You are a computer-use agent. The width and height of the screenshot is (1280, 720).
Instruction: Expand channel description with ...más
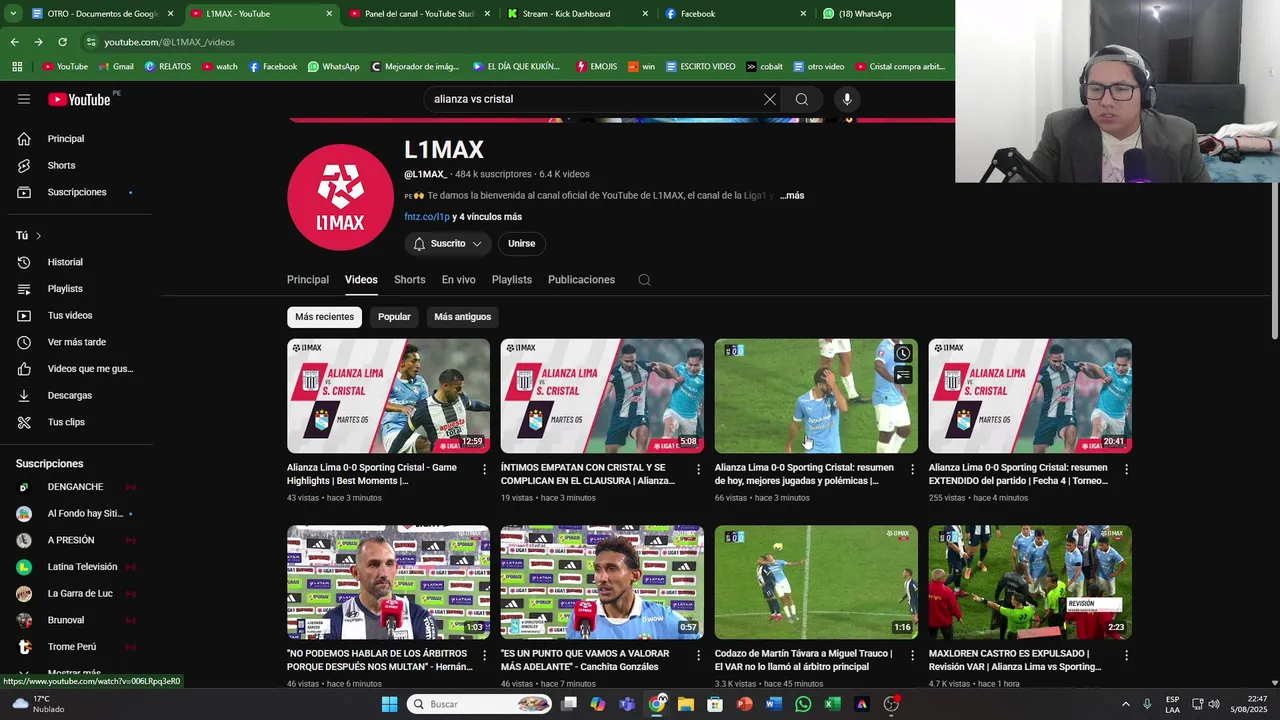(x=792, y=196)
